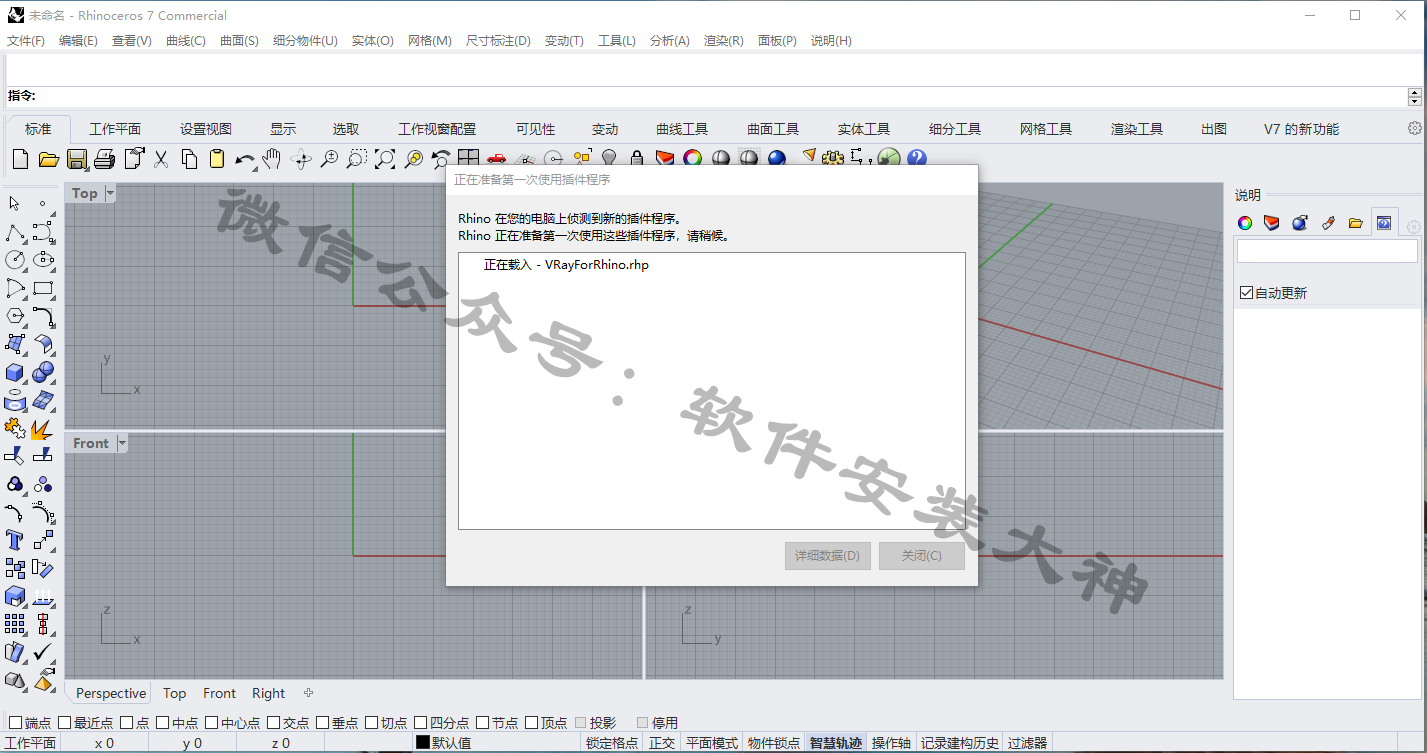Viewport: 1427px width, 753px height.
Task: Select the Pan hand tool
Action: (x=271, y=159)
